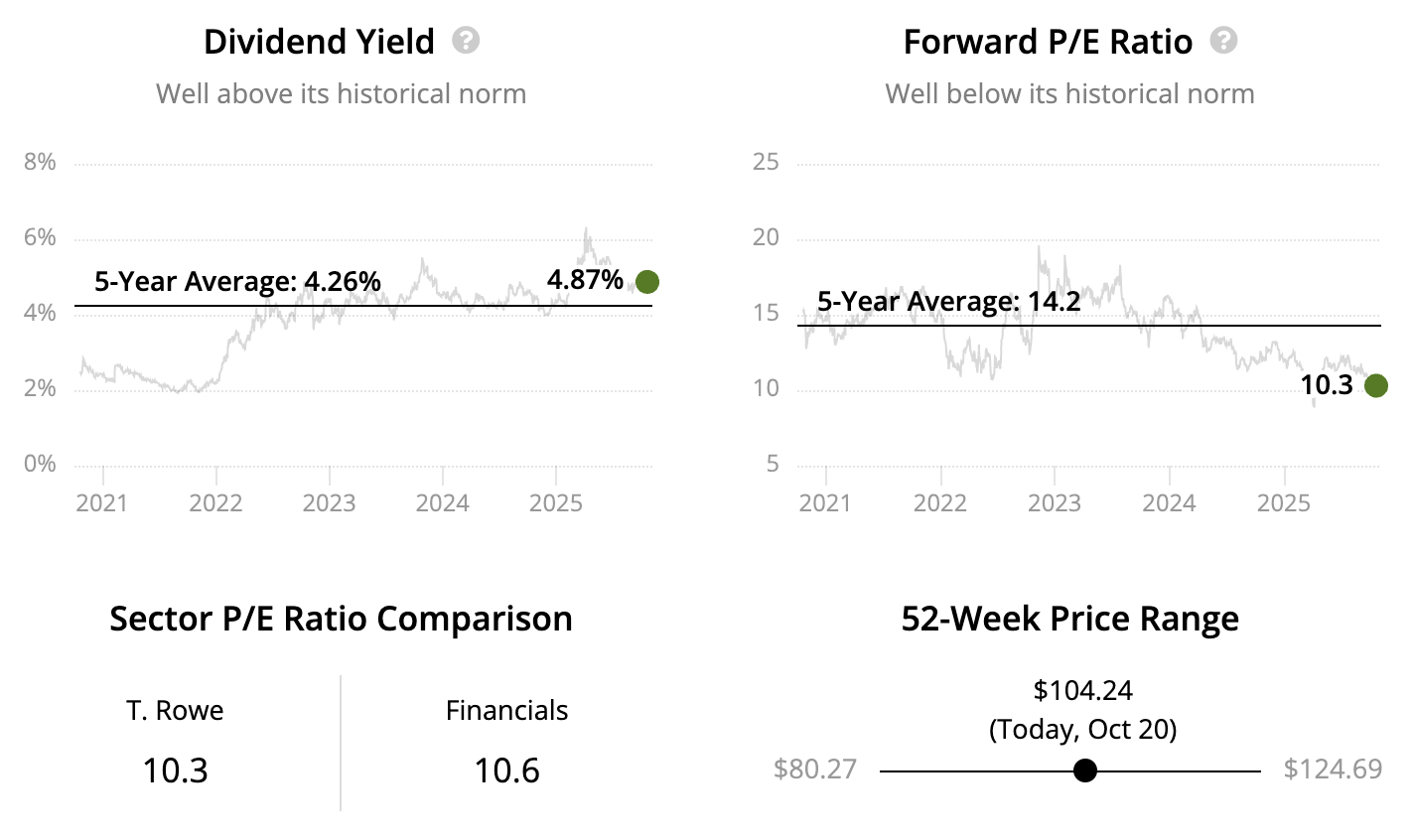The image size is (1414, 840).
Task: Click the T. Rowe label in sector comparison
Action: pos(175,710)
